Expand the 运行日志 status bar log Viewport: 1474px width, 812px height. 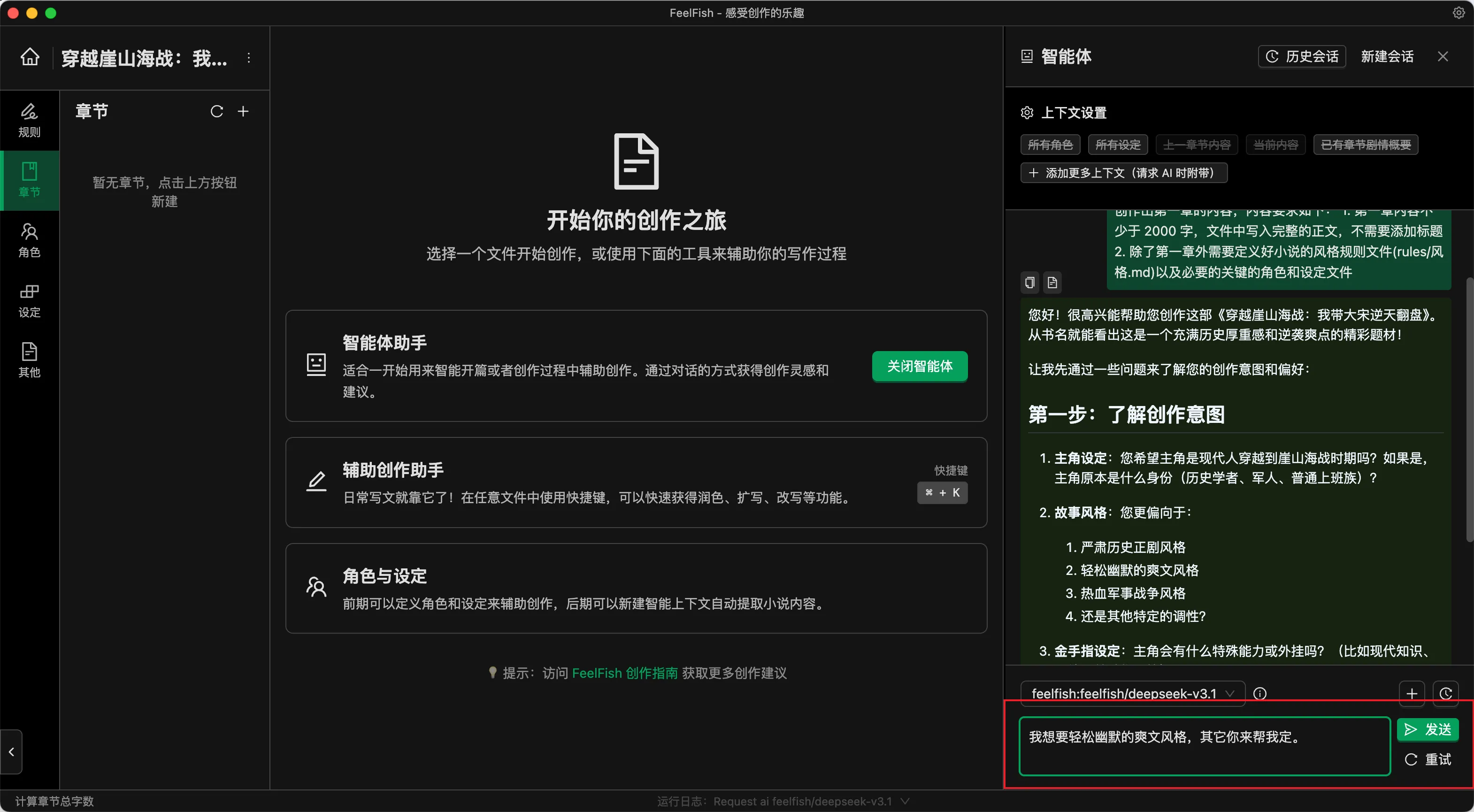click(x=905, y=801)
